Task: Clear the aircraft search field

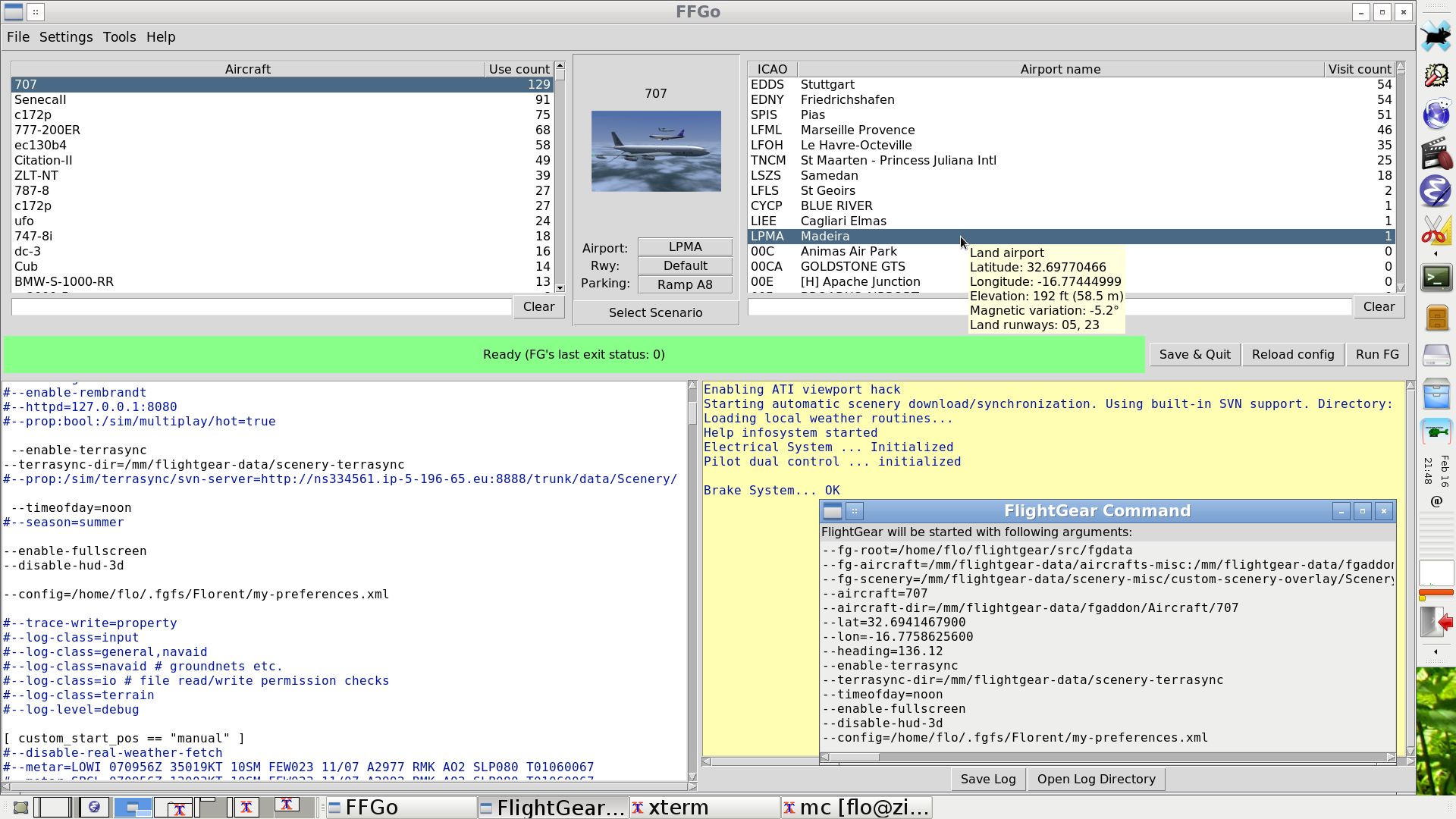Action: pyautogui.click(x=539, y=307)
